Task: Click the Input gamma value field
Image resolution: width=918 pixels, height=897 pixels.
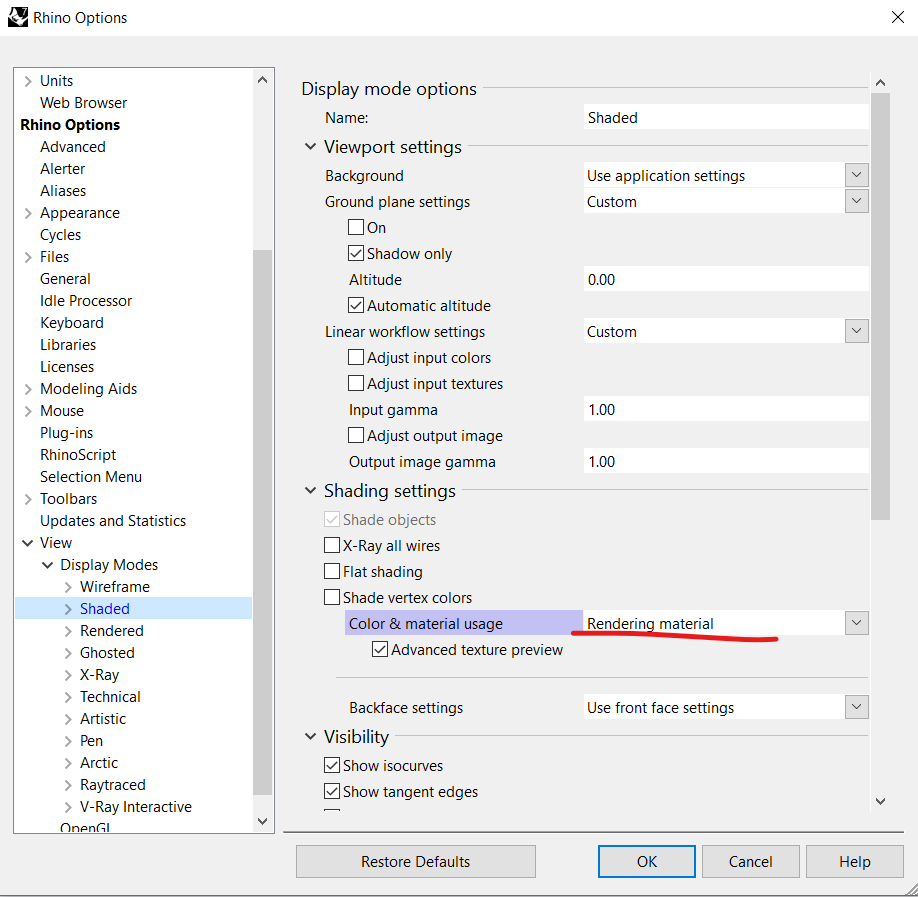Action: click(x=726, y=409)
